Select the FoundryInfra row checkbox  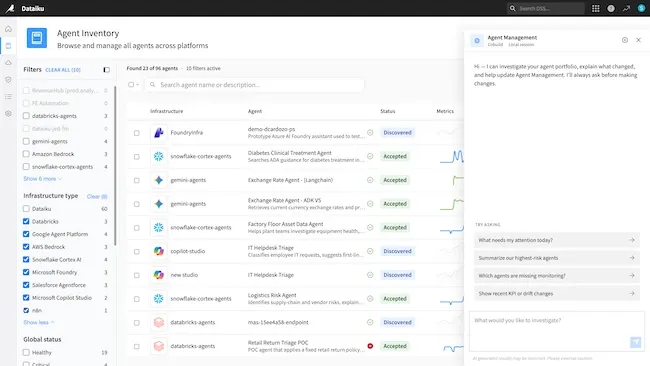point(137,133)
